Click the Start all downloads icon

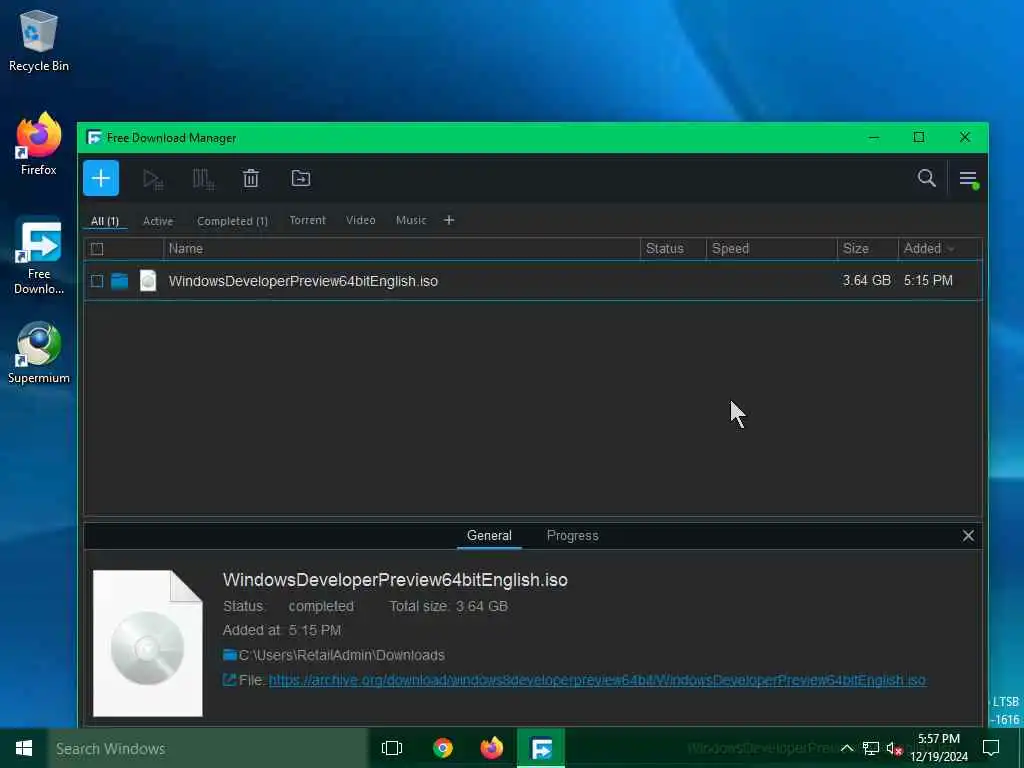pos(153,179)
